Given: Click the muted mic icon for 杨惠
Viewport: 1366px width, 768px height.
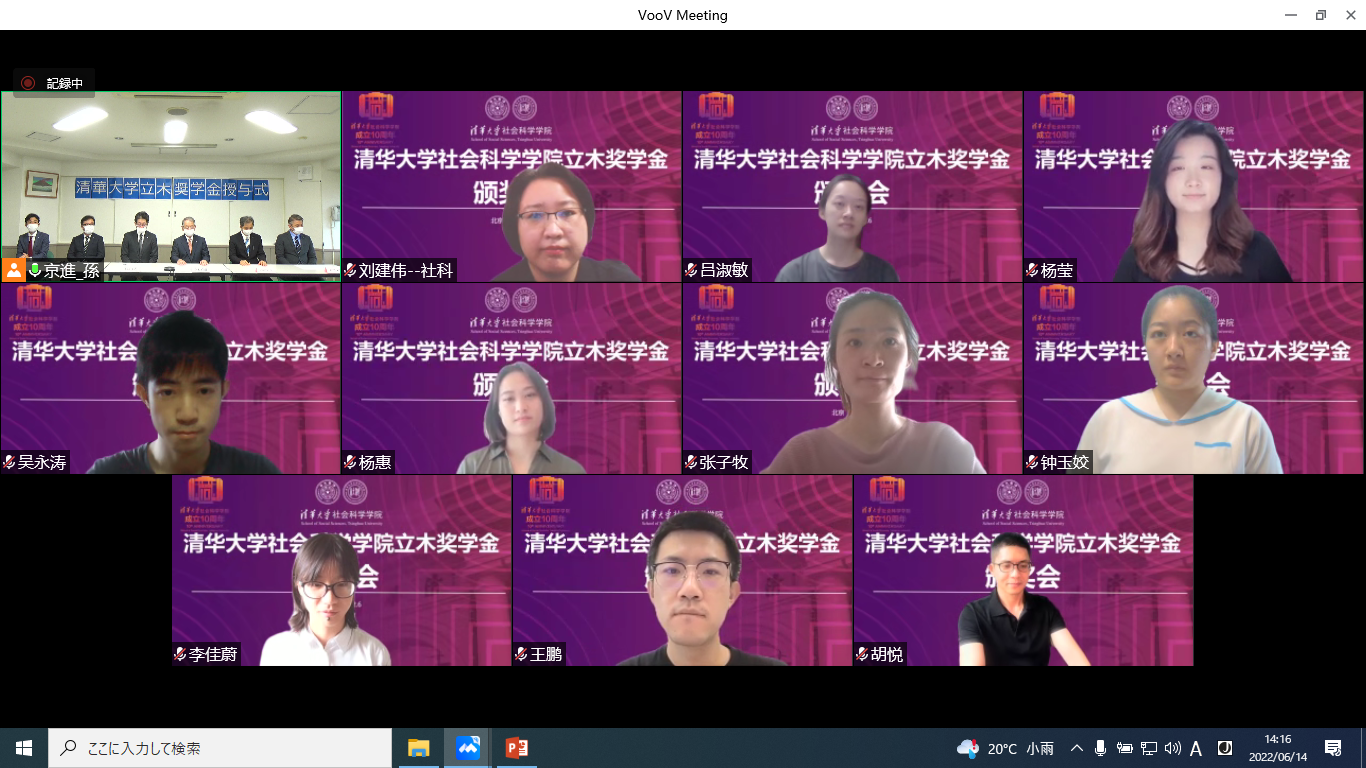Looking at the screenshot, I should [x=351, y=462].
